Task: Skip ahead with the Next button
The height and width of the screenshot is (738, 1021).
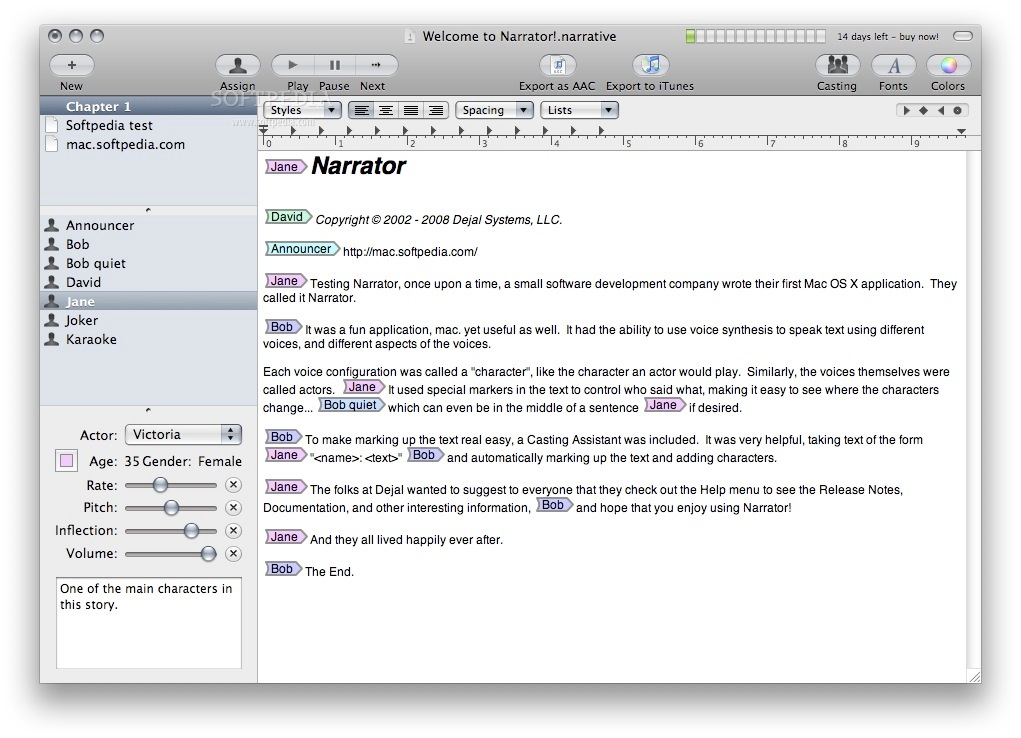Action: tap(376, 65)
